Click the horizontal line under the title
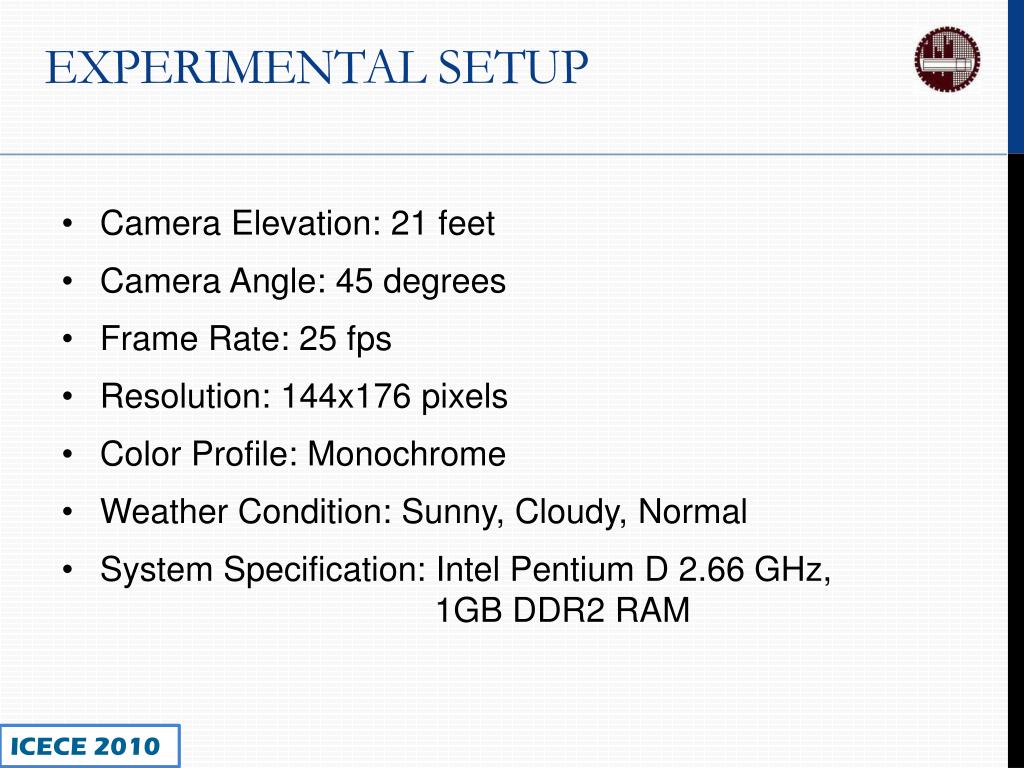Viewport: 1024px width, 768px height. tap(504, 154)
